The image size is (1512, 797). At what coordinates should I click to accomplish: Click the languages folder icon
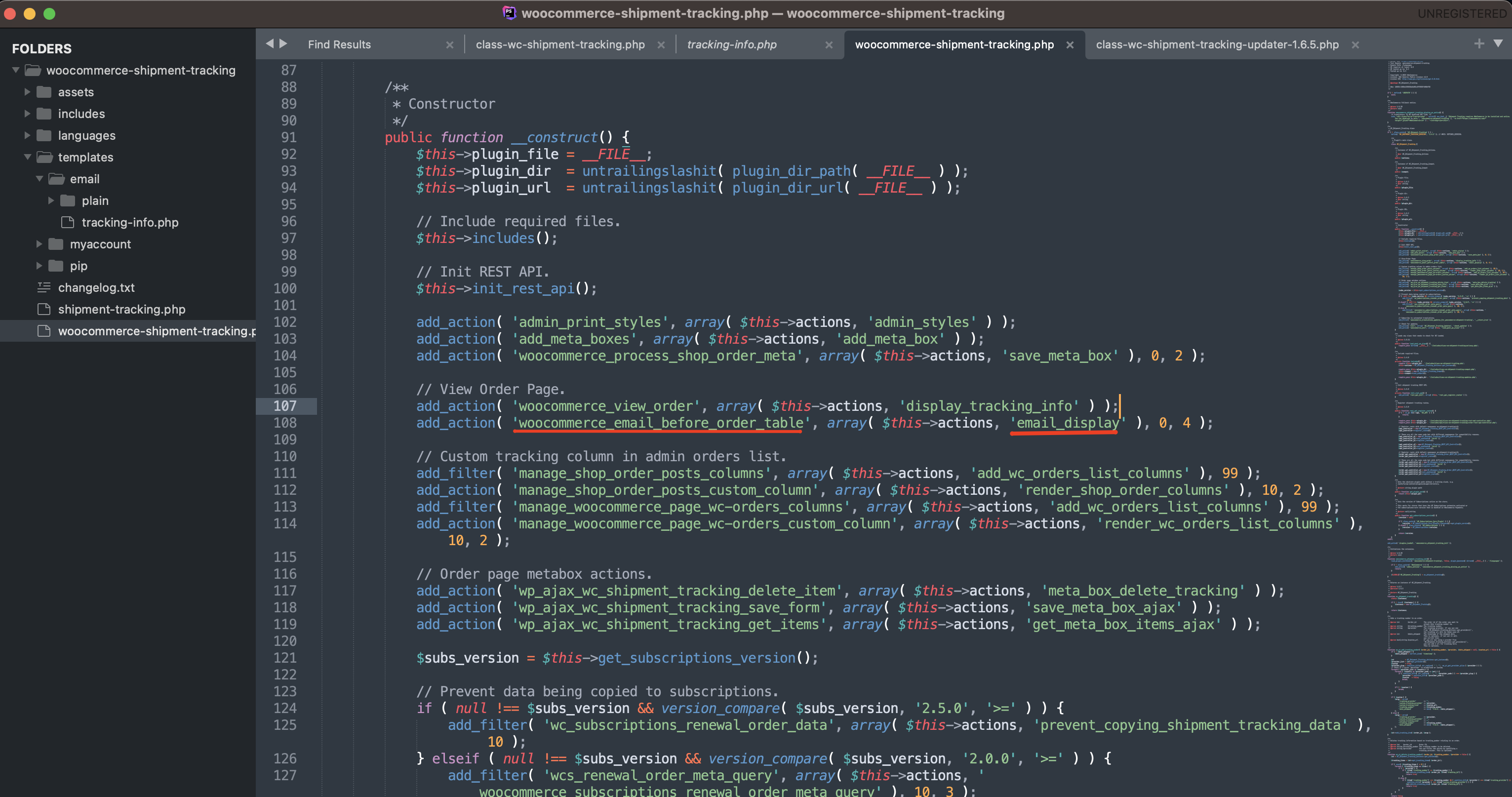[x=44, y=136]
